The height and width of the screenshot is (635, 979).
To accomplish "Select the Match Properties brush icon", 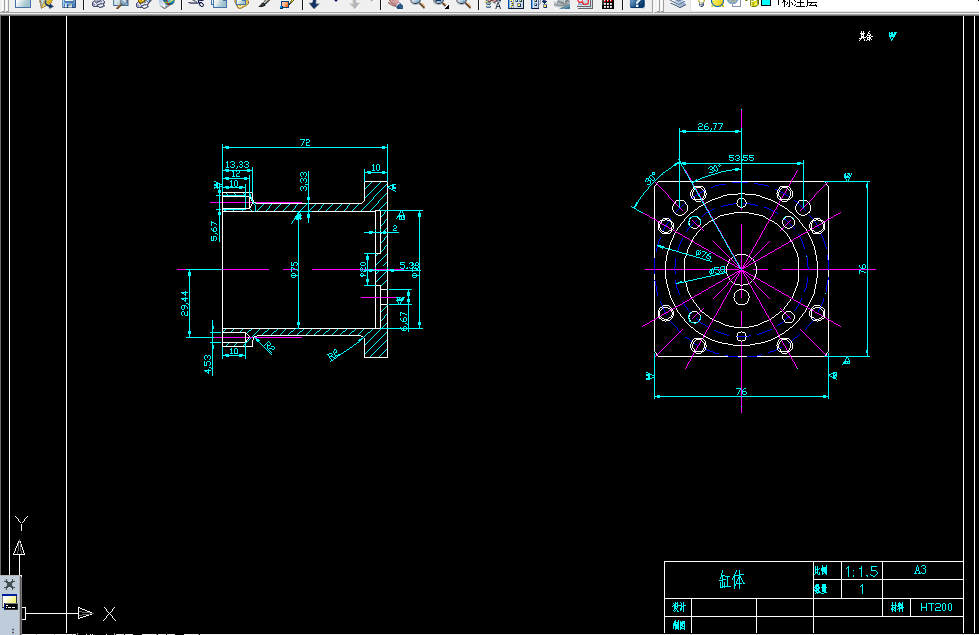I will pos(265,3).
